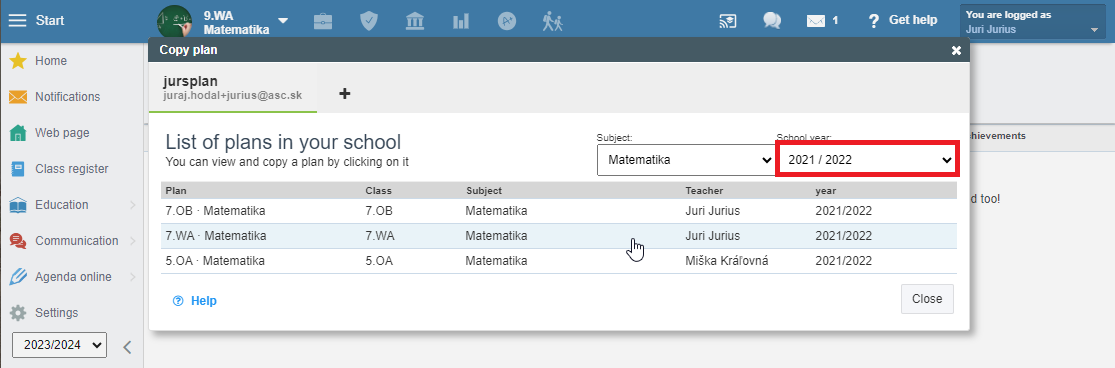Select the 5.OA · Matematika plan row
Viewport: 1115px width, 368px height.
[x=559, y=261]
